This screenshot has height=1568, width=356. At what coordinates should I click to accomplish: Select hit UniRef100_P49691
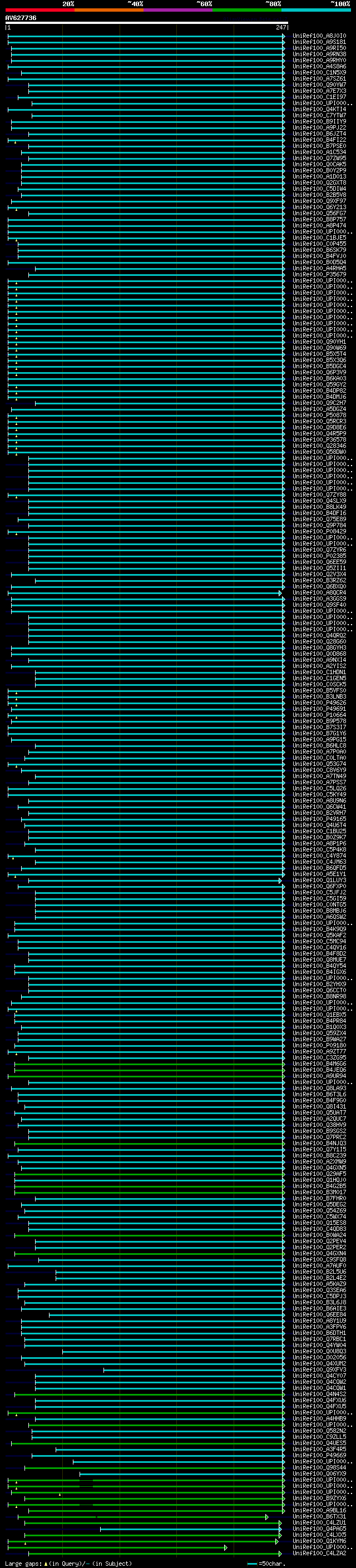319,709
